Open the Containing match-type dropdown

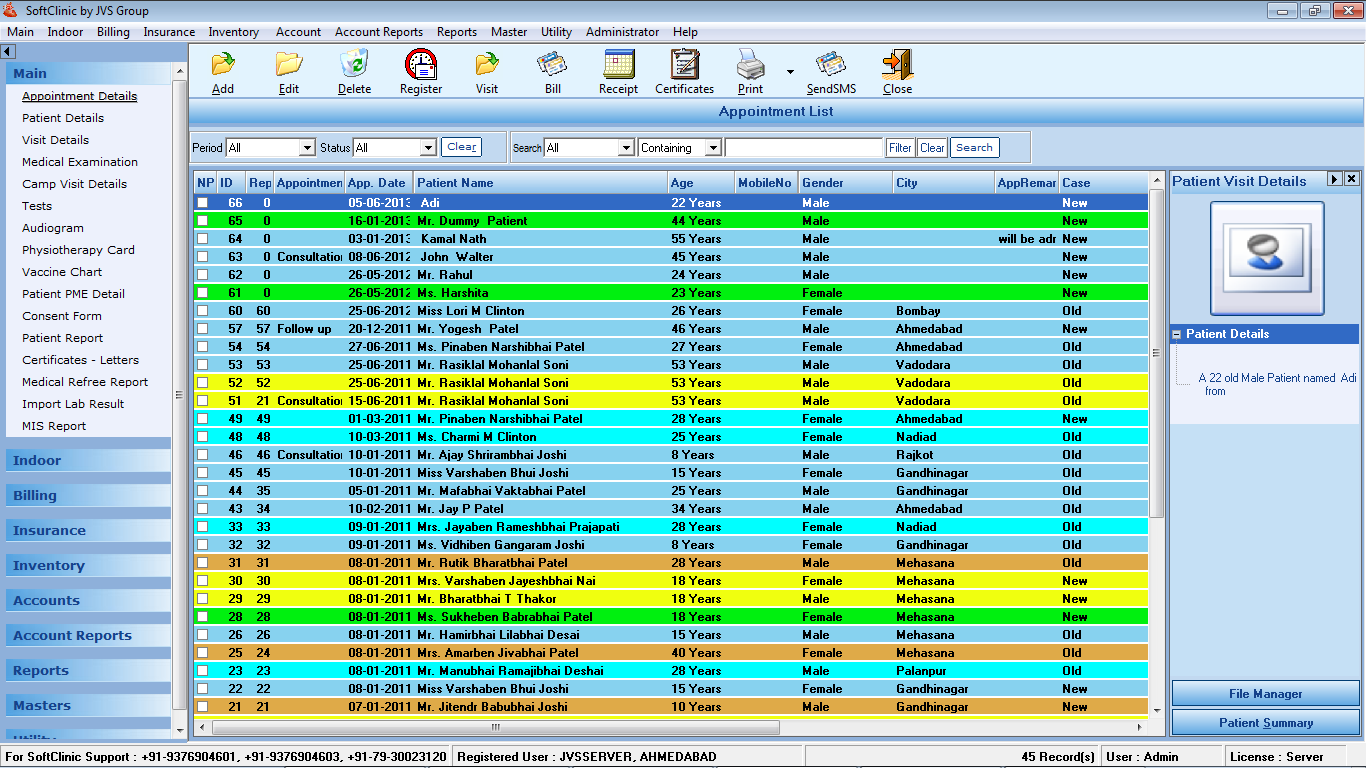coord(712,148)
